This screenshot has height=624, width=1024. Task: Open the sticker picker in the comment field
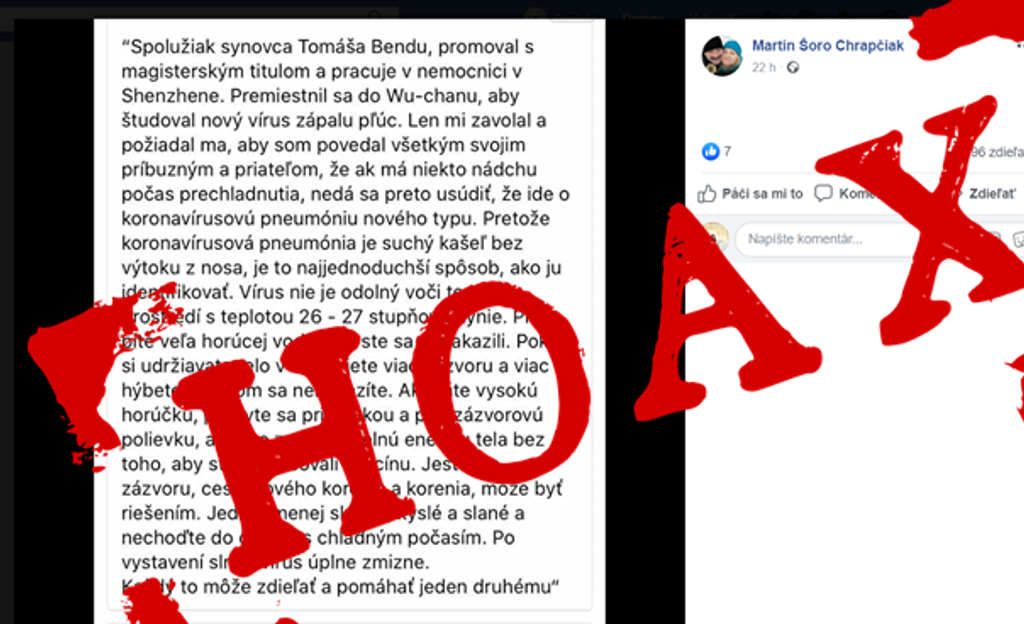(x=1018, y=239)
